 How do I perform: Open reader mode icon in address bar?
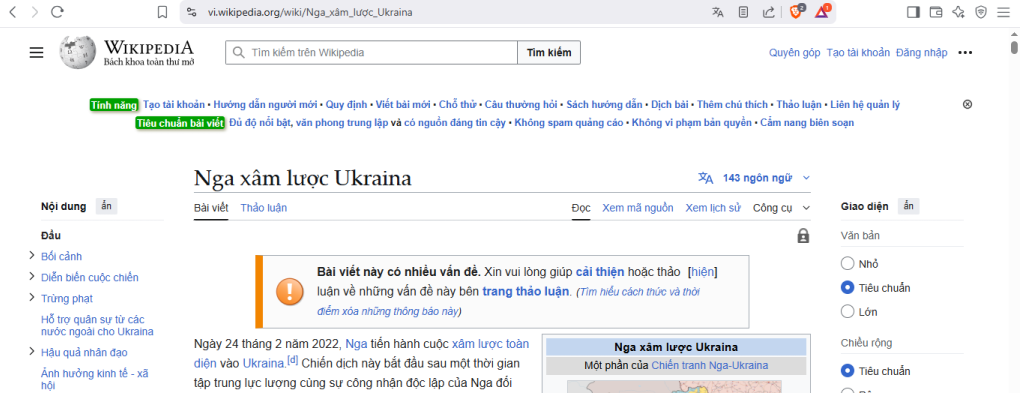(744, 12)
